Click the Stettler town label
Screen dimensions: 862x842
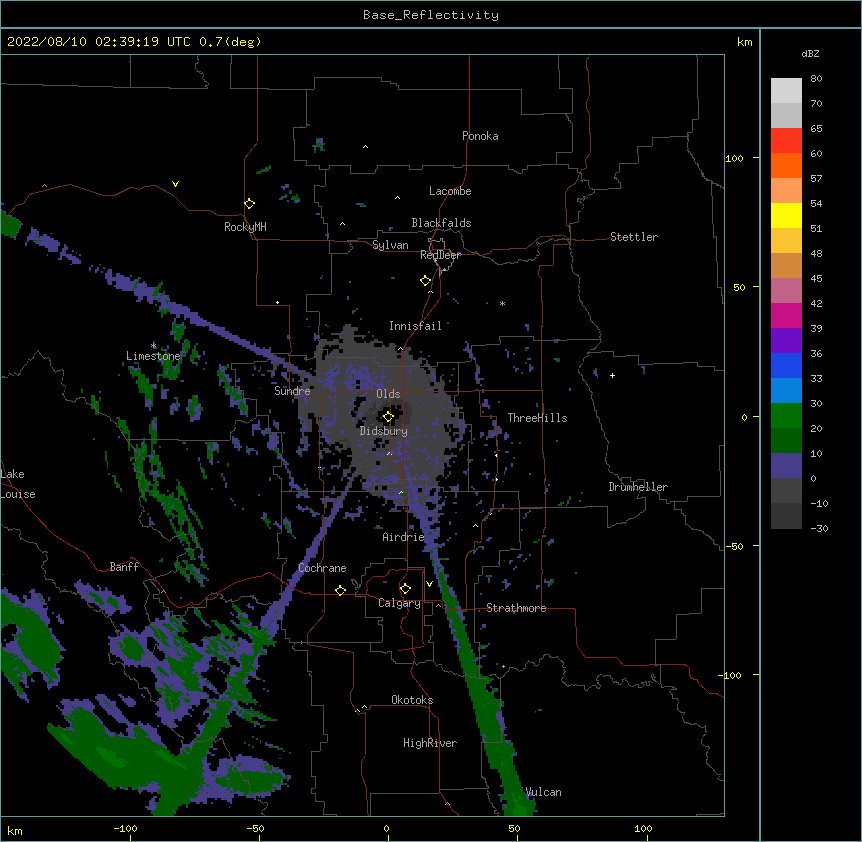pos(634,237)
